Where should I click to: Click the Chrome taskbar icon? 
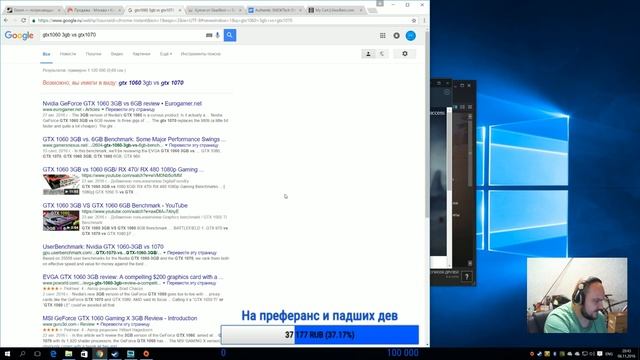click(100, 353)
